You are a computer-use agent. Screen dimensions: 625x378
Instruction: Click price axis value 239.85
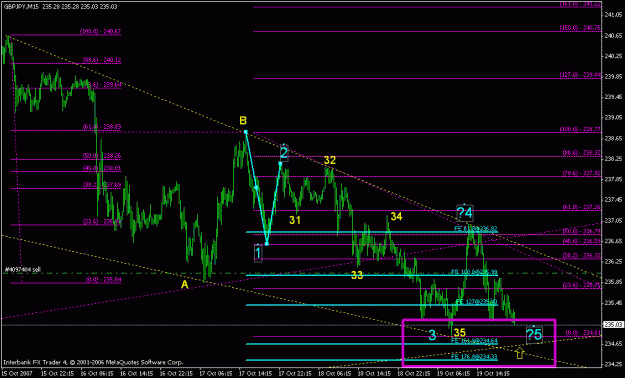point(612,76)
